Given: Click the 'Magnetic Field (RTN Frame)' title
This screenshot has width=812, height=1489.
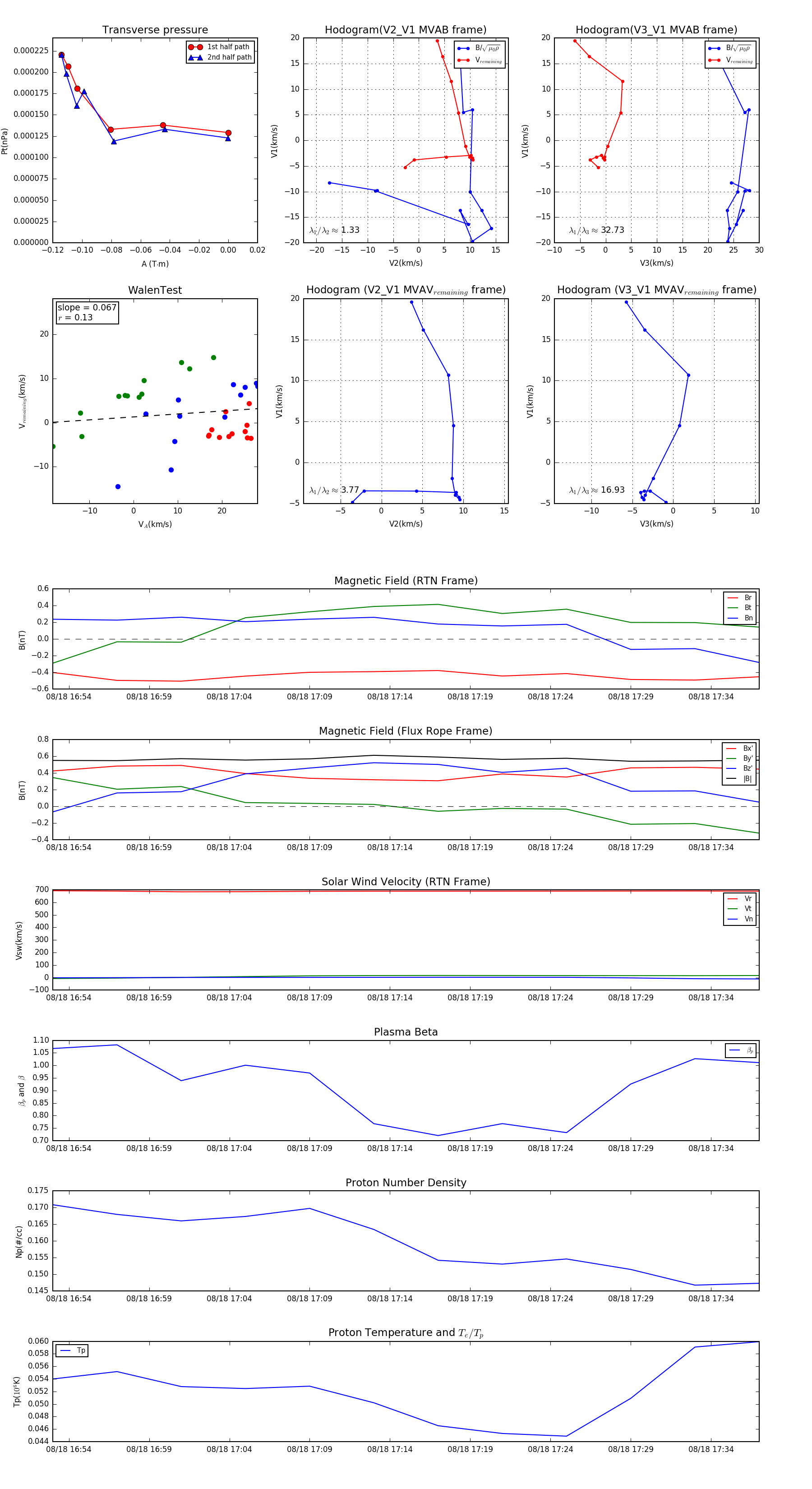Looking at the screenshot, I should [406, 581].
